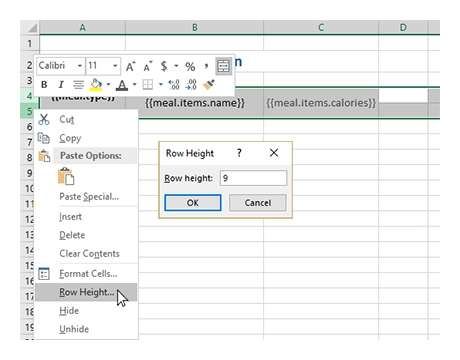This screenshot has height=360, width=460.
Task: Open Format Cells from context menu
Action: point(86,274)
